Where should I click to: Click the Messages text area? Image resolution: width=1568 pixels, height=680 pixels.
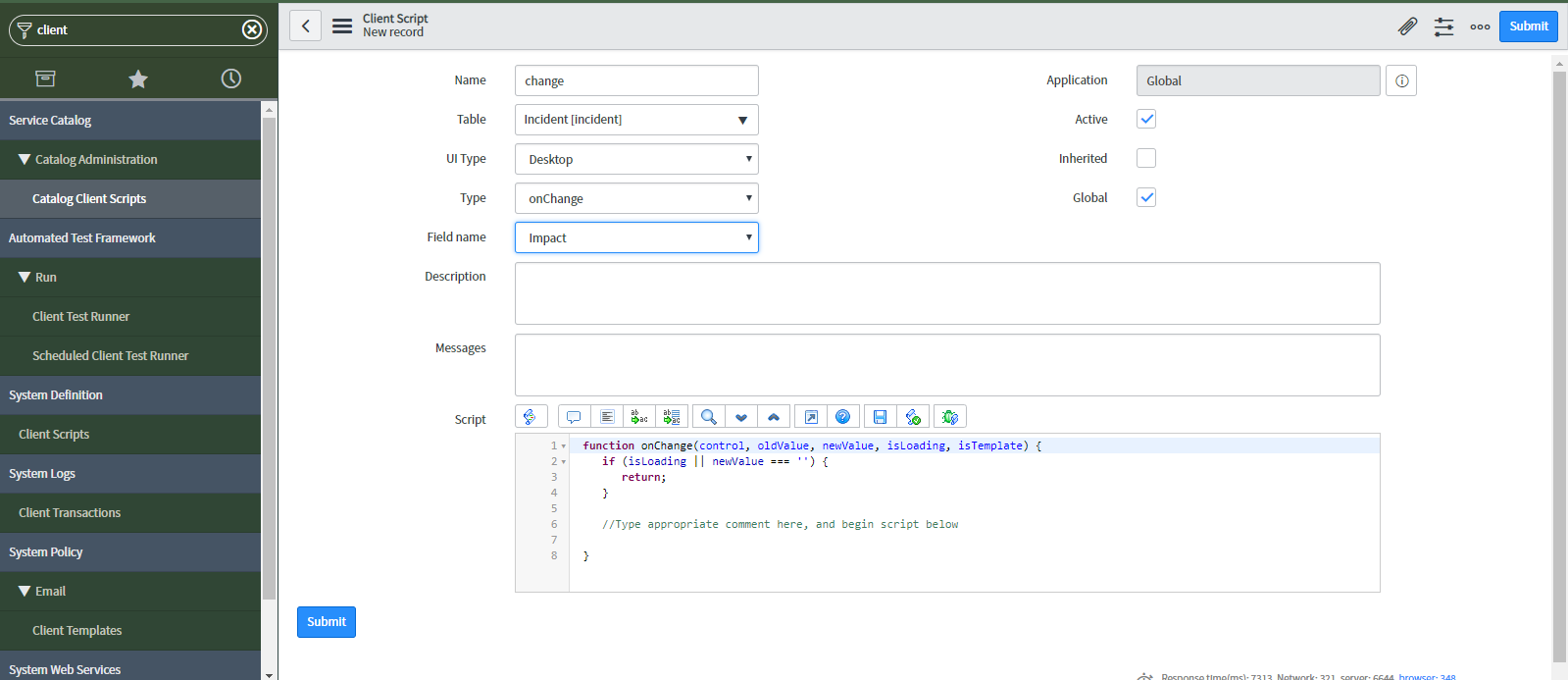tap(947, 365)
